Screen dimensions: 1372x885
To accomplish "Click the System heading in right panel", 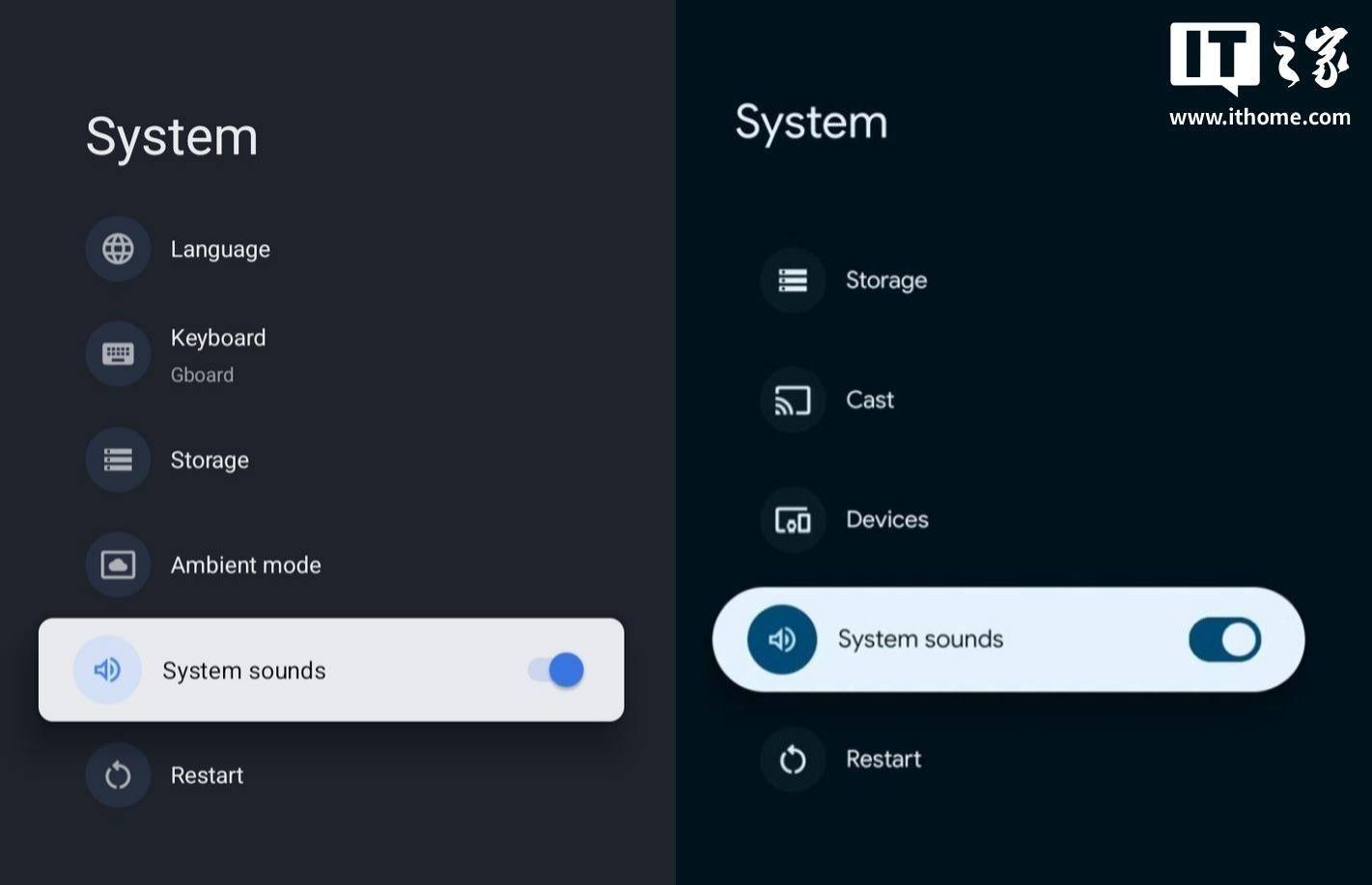I will coord(811,123).
